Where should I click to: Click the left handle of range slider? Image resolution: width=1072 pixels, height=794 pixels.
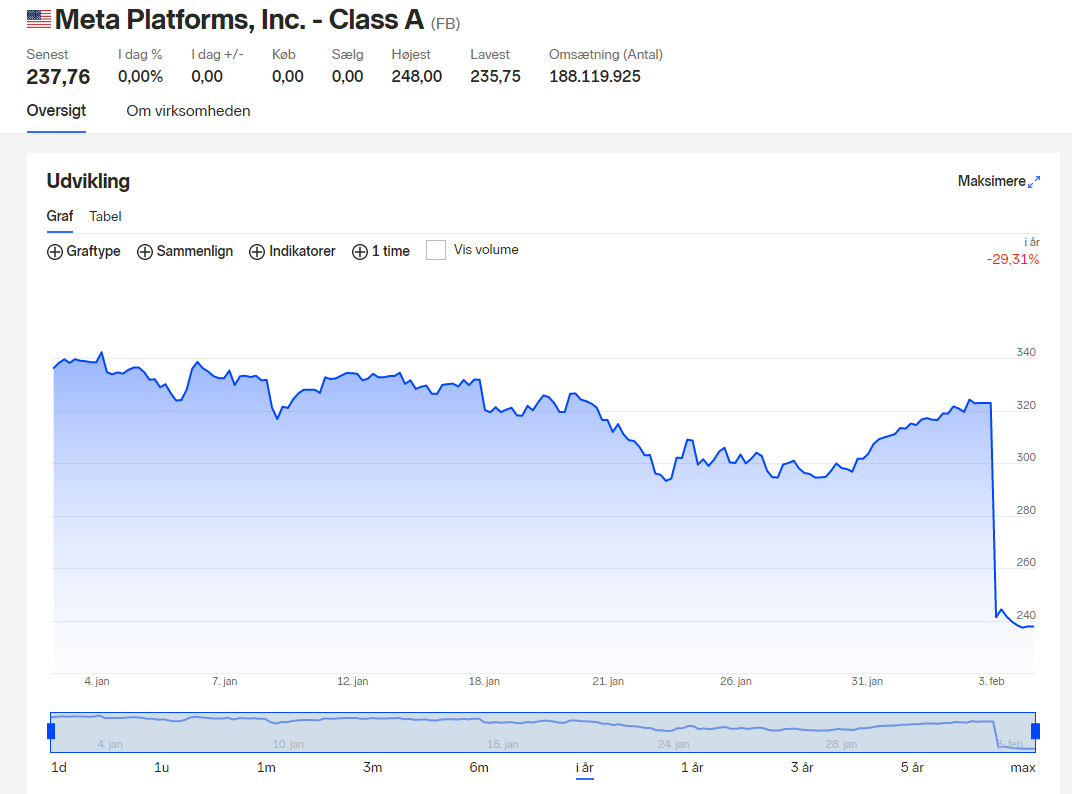click(x=51, y=731)
